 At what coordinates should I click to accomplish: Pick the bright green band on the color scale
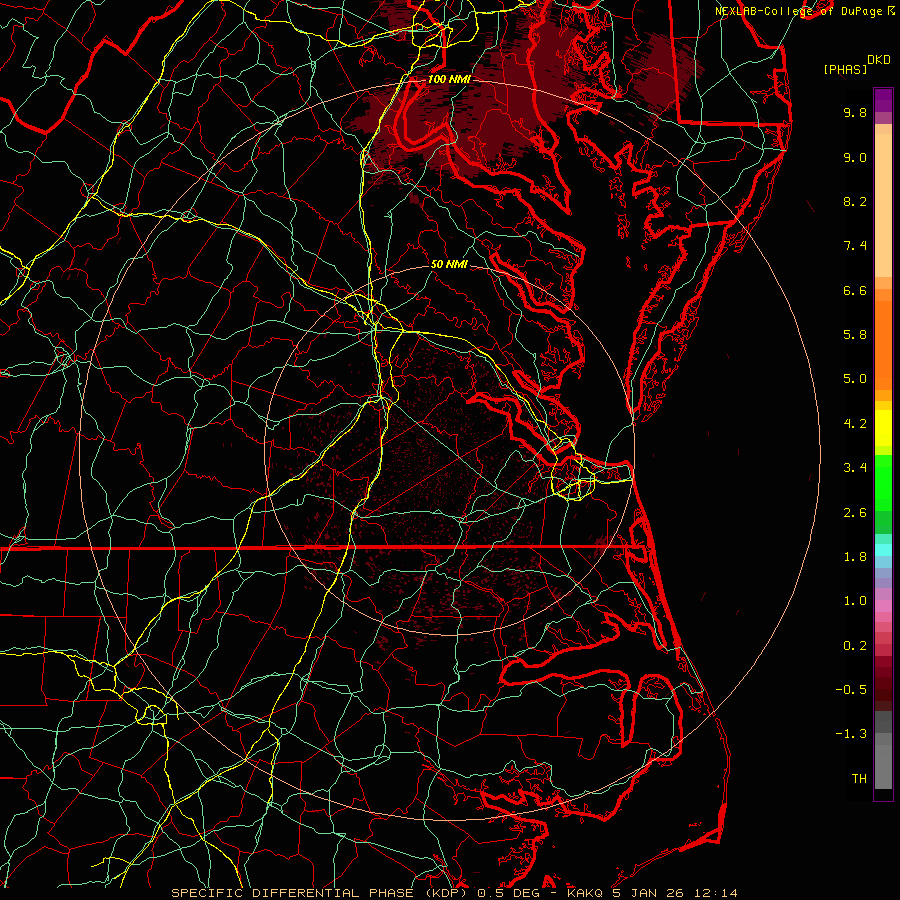coord(883,485)
